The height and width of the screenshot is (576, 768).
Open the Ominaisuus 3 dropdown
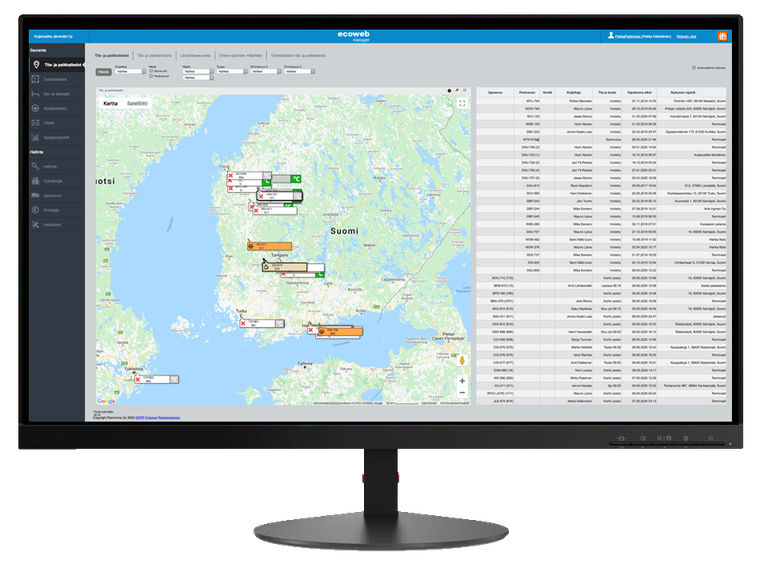click(299, 72)
